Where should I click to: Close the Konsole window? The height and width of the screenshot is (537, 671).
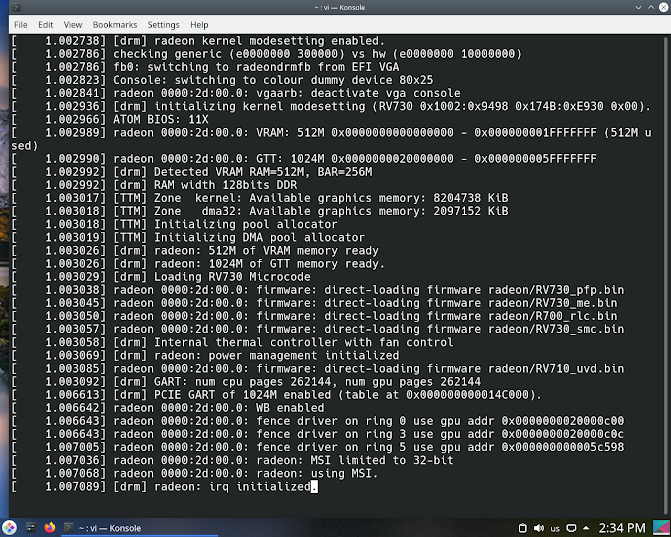[x=664, y=7]
